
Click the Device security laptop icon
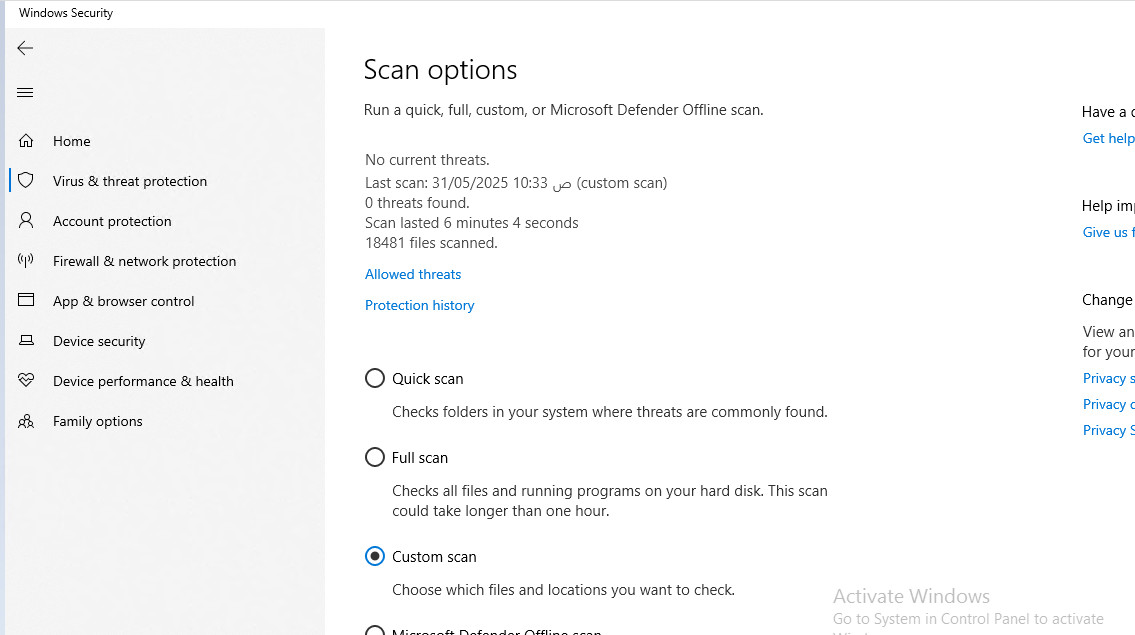pos(26,340)
